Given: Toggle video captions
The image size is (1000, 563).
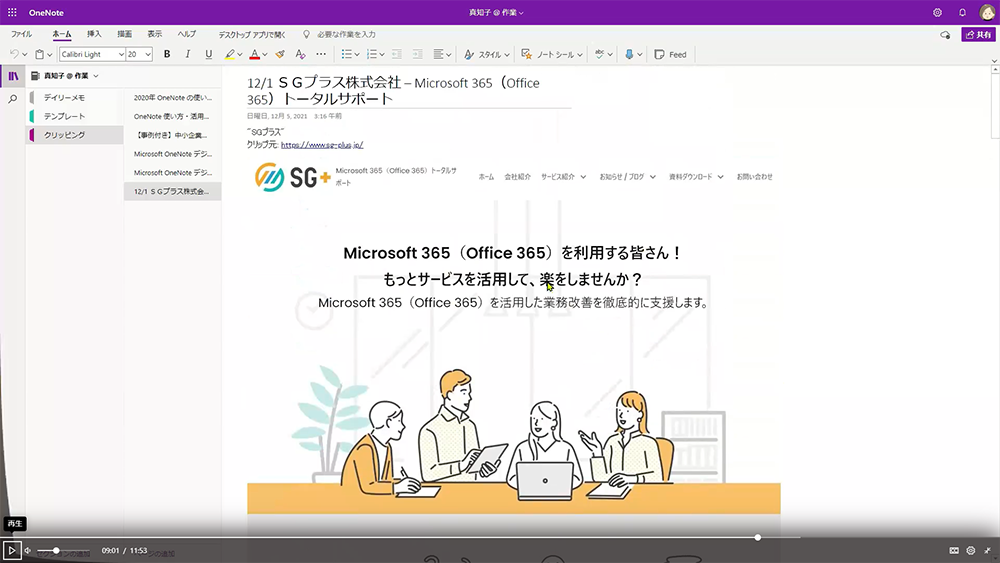Looking at the screenshot, I should [x=954, y=550].
